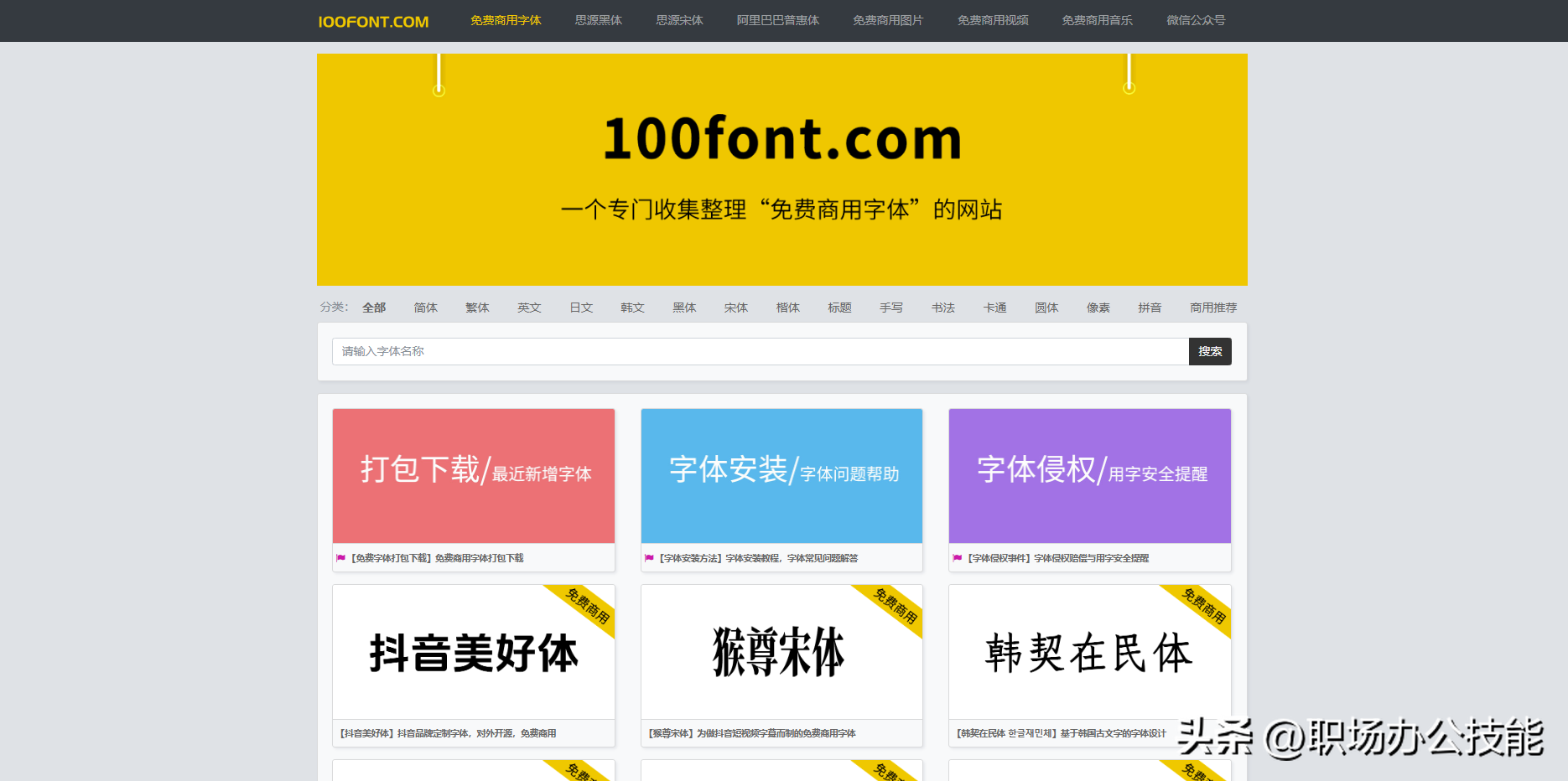Open the purple 字体侵权 card

click(x=1090, y=476)
